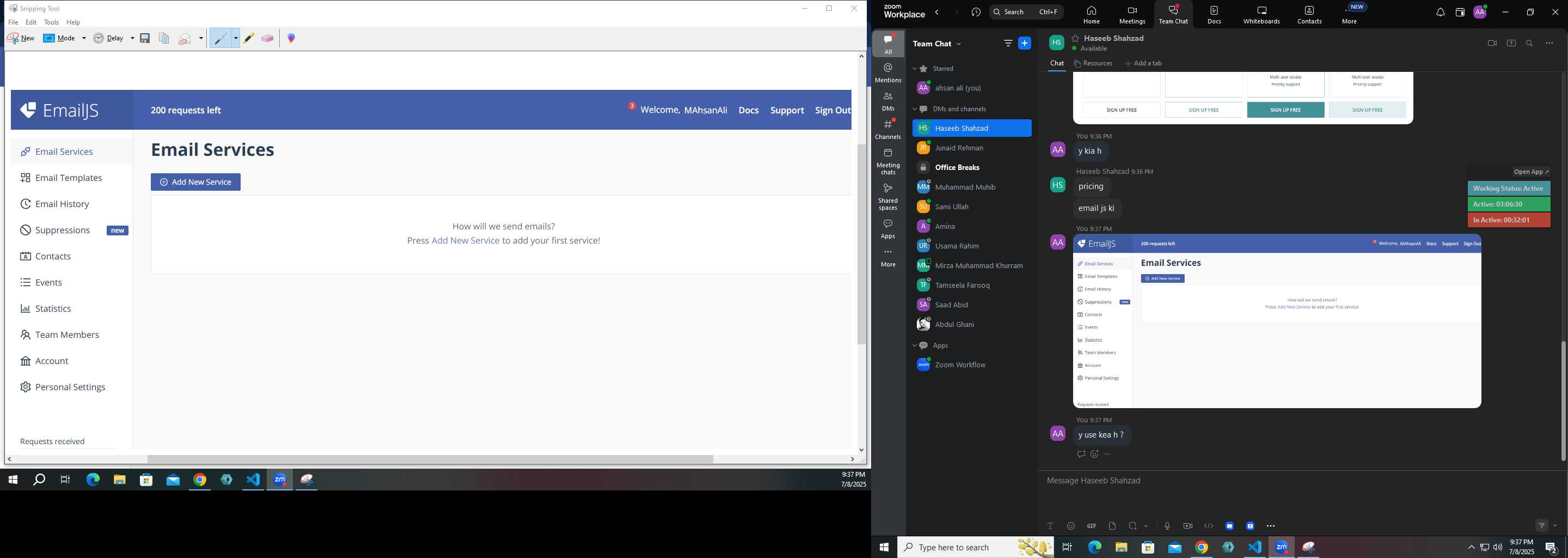Click the Zoom Search field
Viewport: 1568px width, 558px height.
[1026, 12]
